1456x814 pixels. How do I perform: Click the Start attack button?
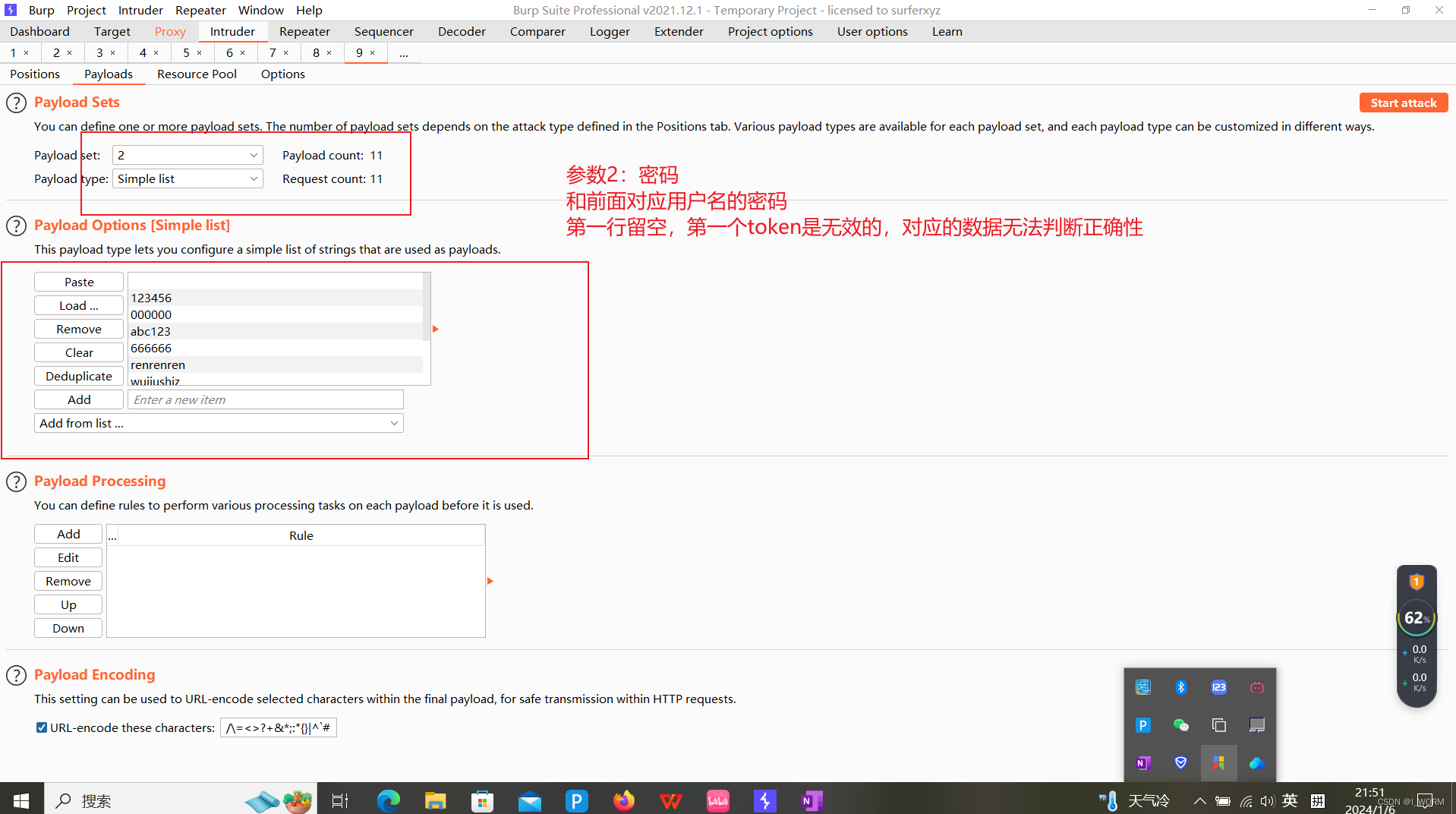(x=1404, y=103)
